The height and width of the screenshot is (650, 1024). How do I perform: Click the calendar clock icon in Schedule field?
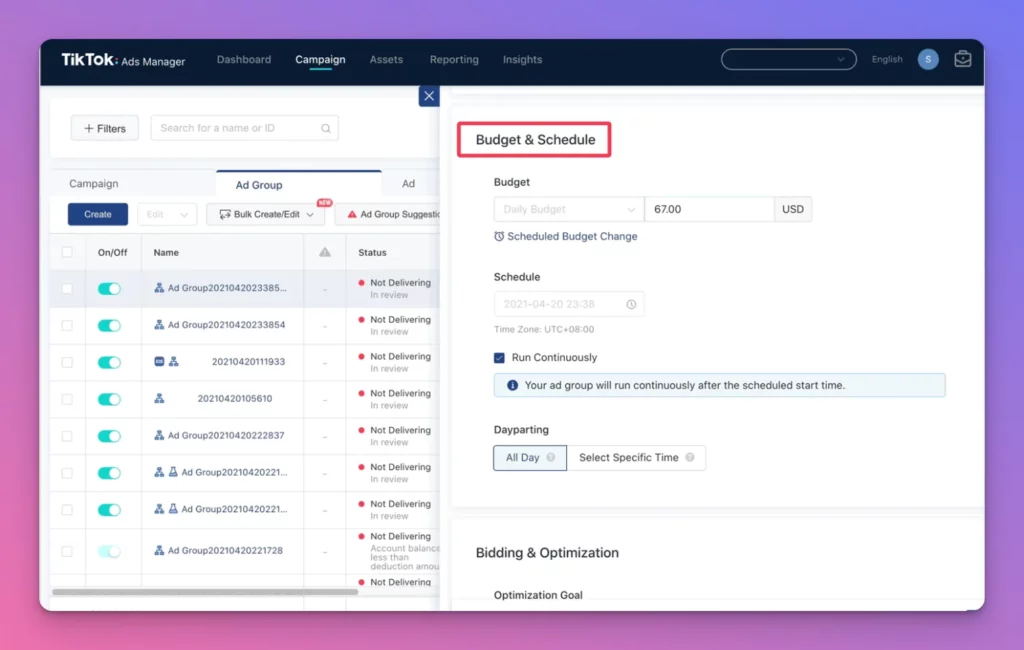[631, 304]
